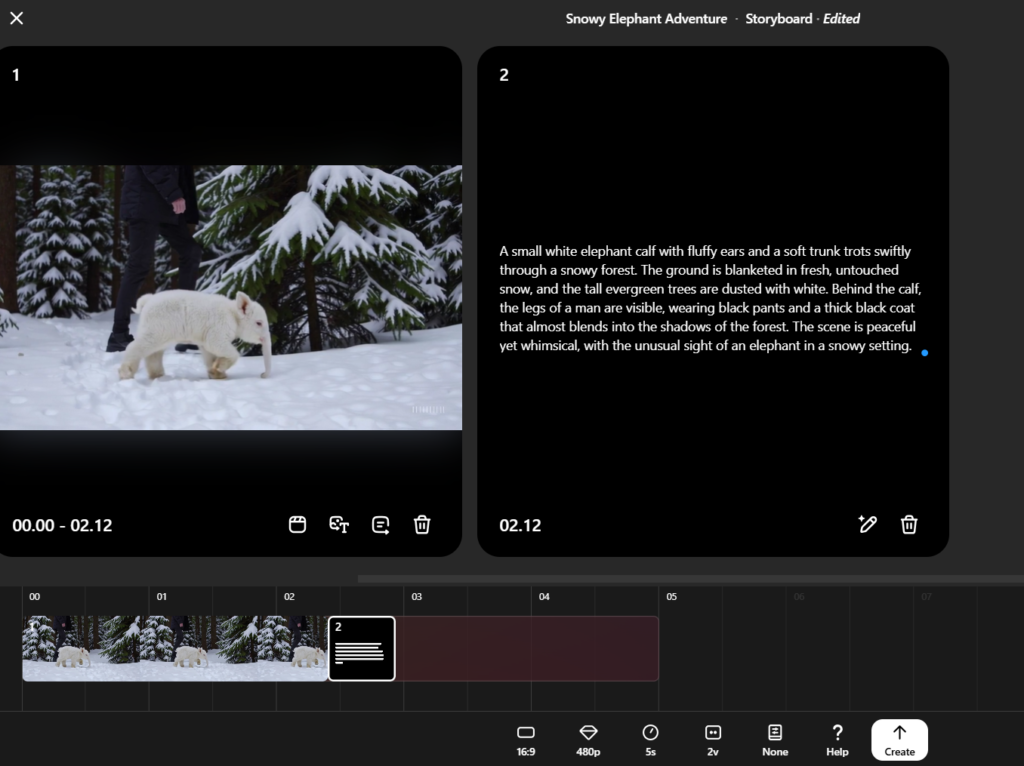This screenshot has height=766, width=1024.
Task: Change the 2v variations setting
Action: click(x=712, y=740)
